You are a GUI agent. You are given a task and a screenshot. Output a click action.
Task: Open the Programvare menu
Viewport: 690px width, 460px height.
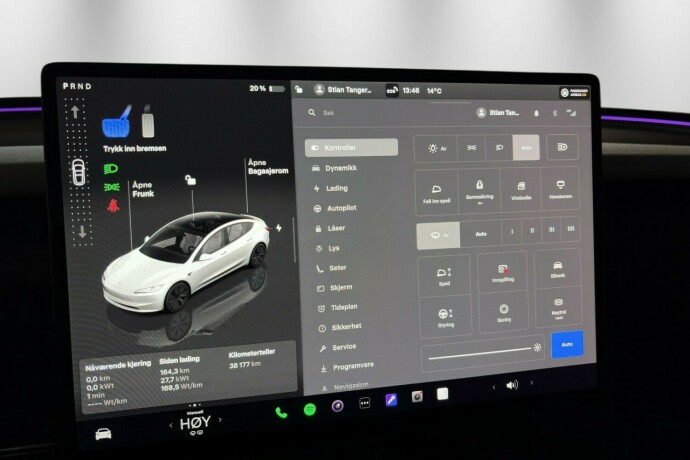tap(348, 367)
